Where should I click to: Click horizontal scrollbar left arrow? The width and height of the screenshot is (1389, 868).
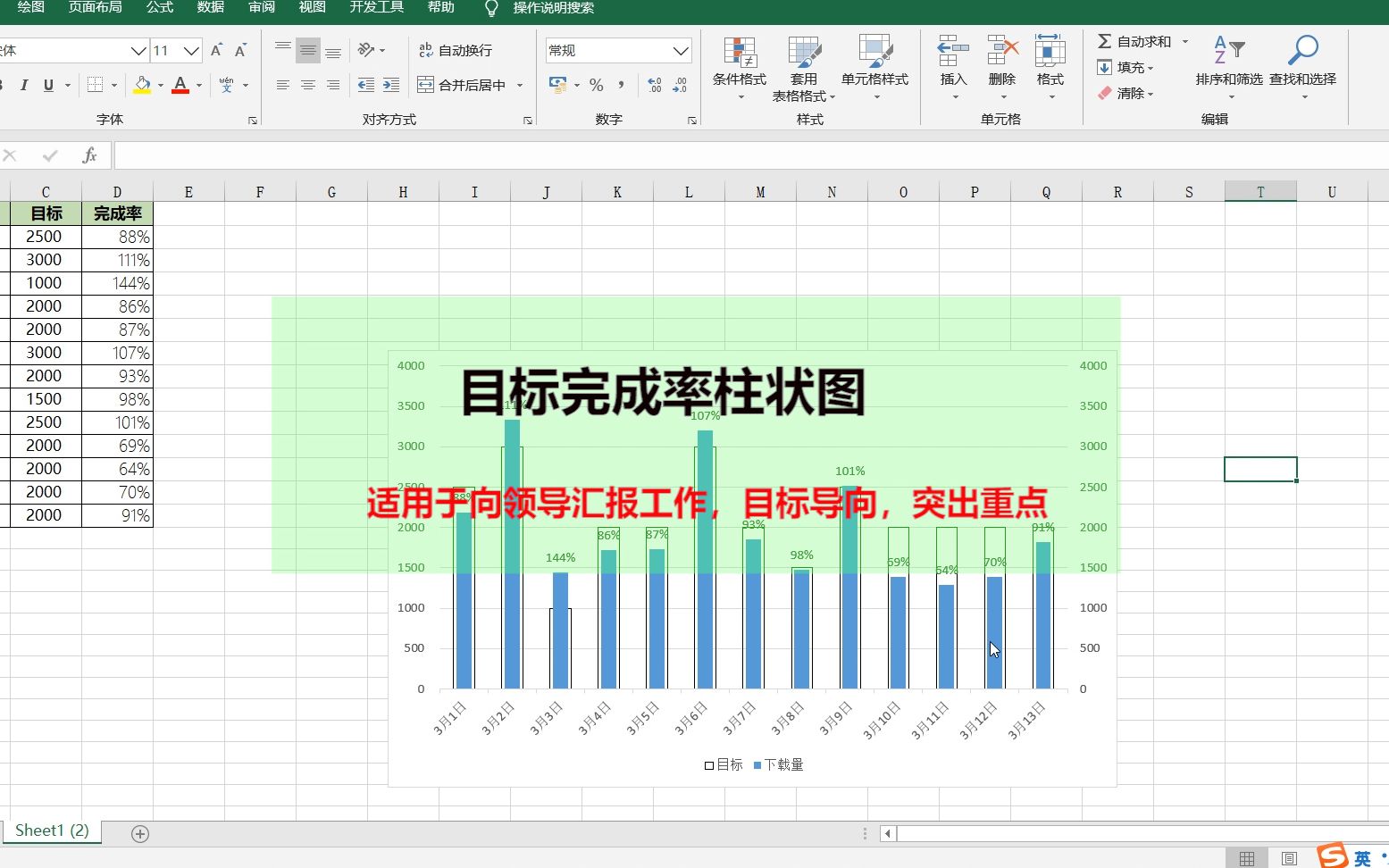(888, 834)
